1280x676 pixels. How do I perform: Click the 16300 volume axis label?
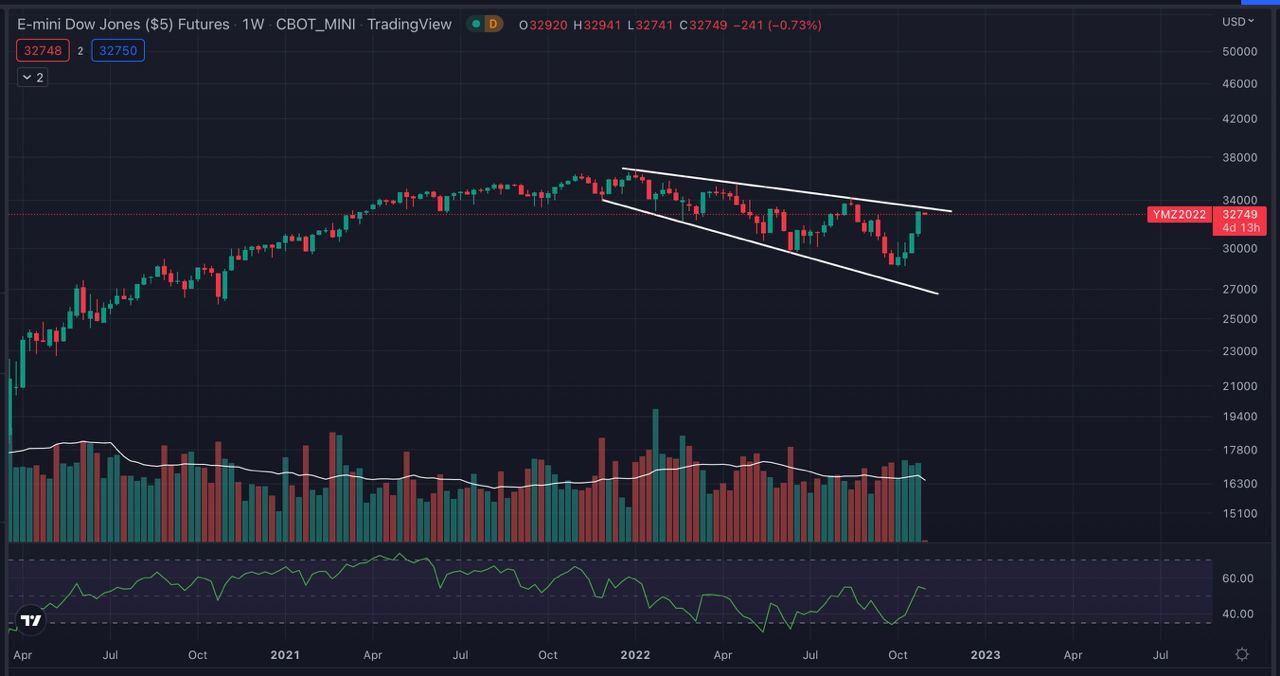tap(1239, 483)
